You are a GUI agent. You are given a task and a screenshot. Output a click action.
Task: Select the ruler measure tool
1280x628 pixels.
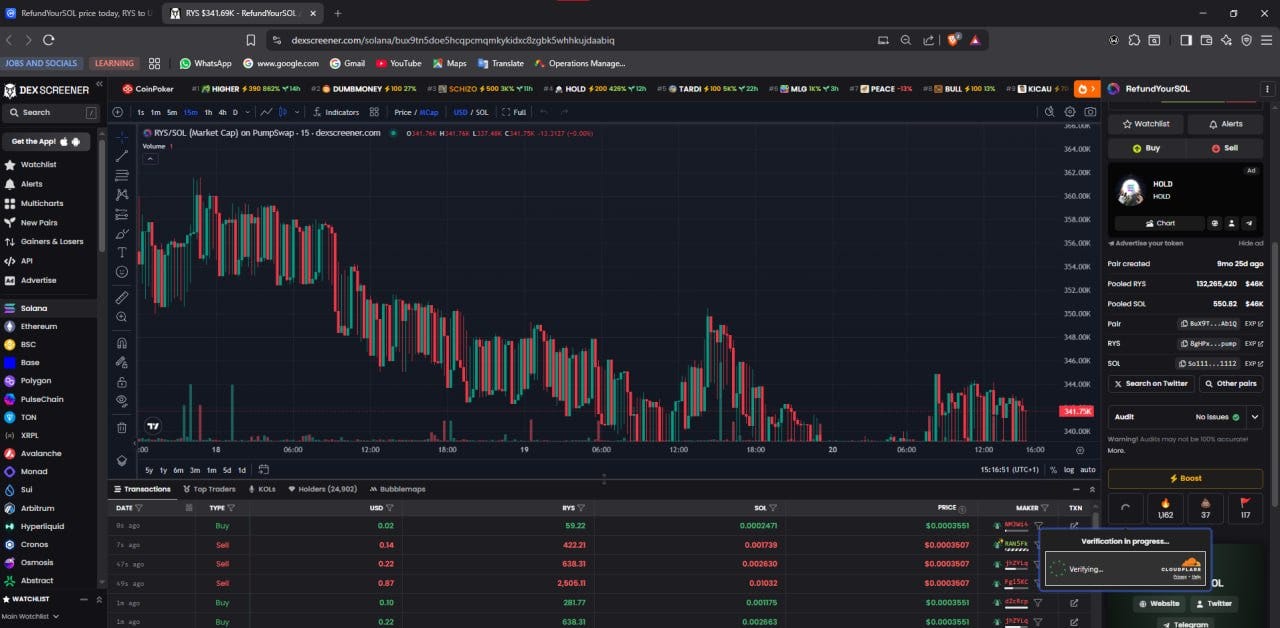click(122, 297)
